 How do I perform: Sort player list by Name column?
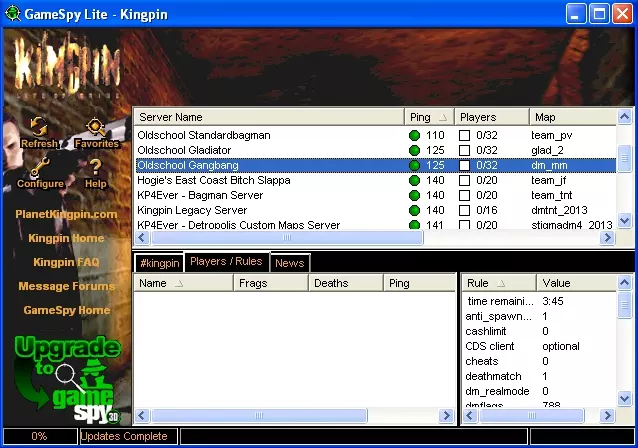point(184,283)
